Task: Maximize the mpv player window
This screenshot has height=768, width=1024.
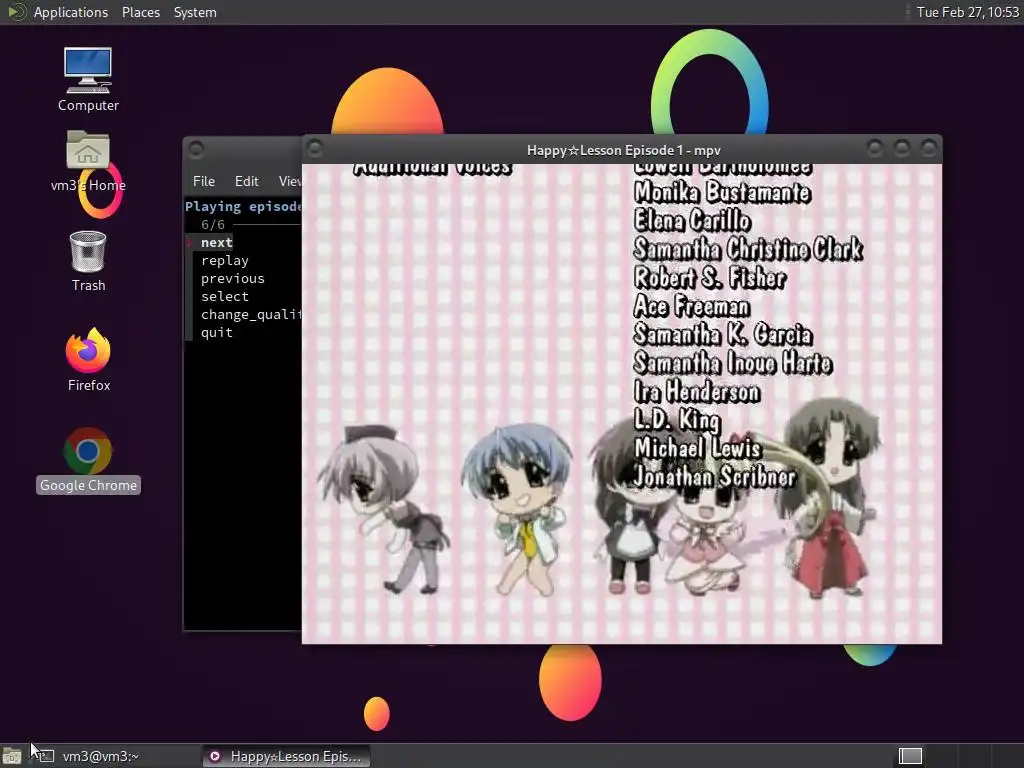Action: point(901,150)
